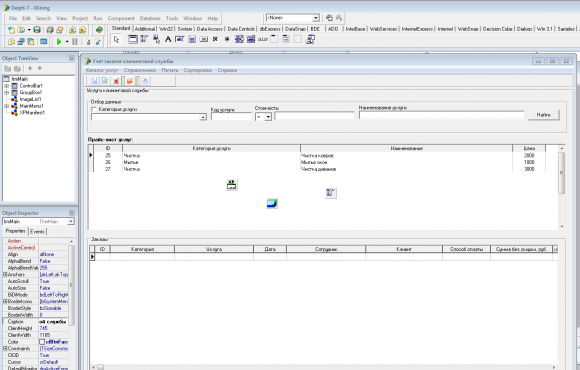
Task: Switch to the Data Access palette tab
Action: 209,29
